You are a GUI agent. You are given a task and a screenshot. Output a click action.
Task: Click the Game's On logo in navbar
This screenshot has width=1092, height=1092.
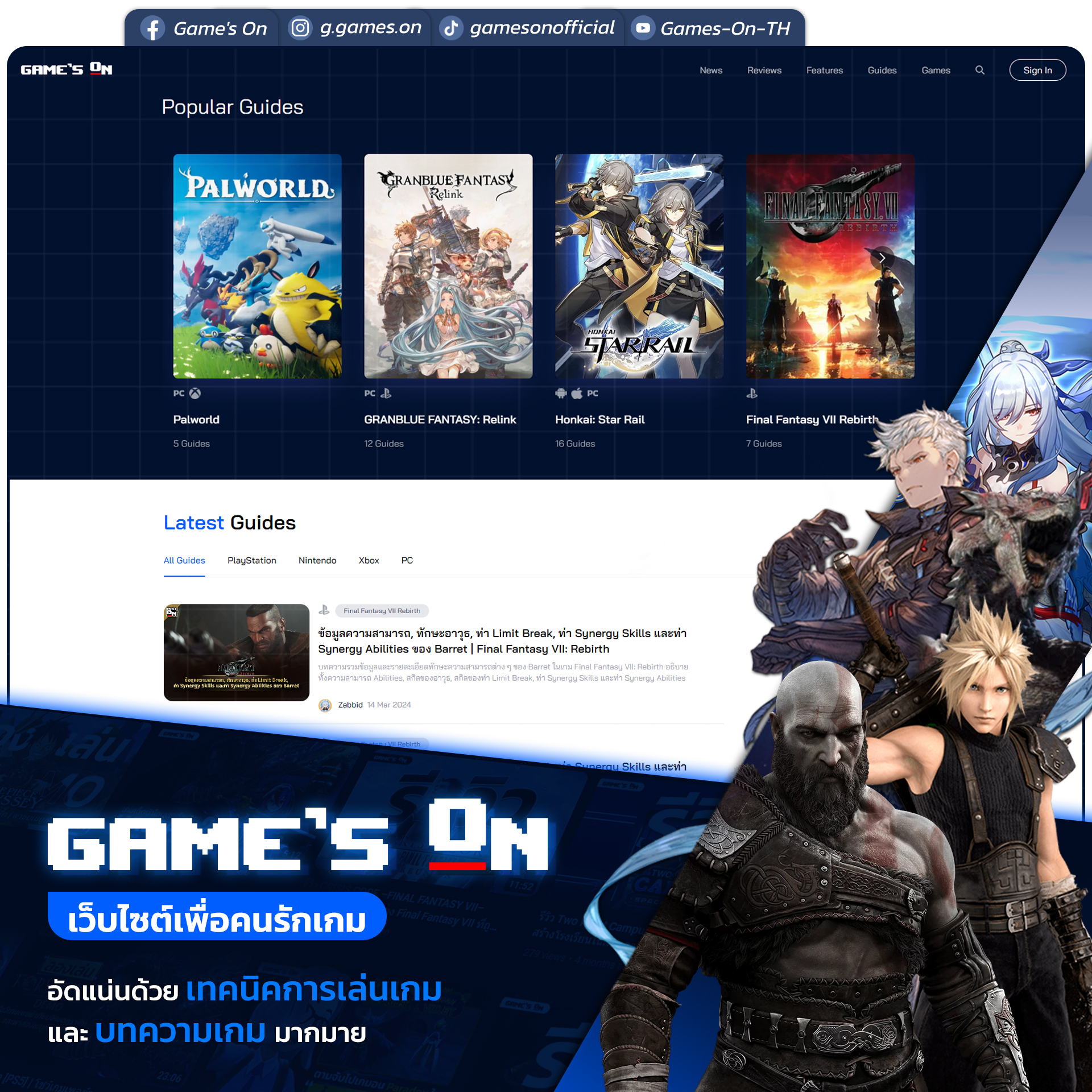67,69
